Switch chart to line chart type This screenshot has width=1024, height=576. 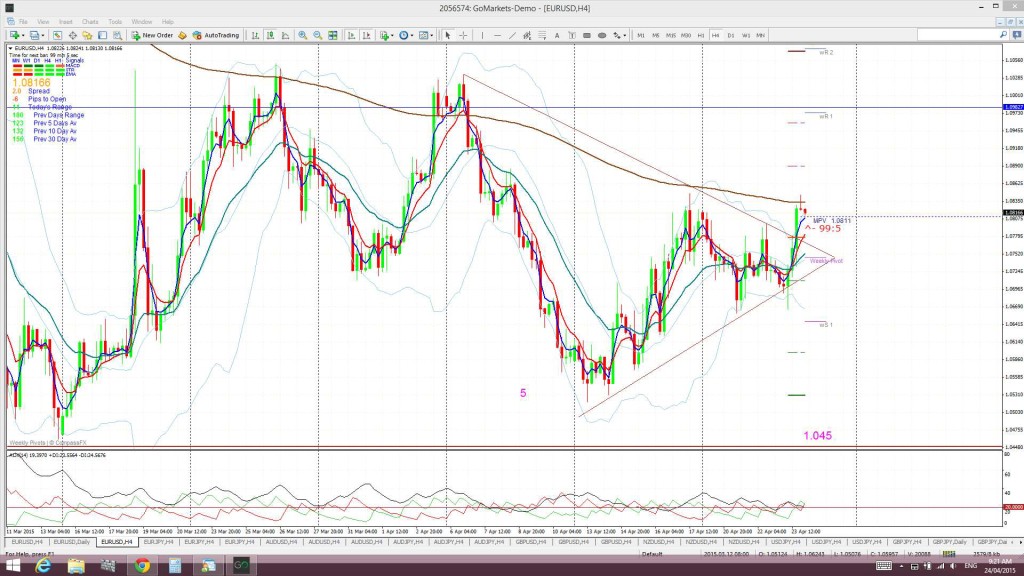pos(285,35)
